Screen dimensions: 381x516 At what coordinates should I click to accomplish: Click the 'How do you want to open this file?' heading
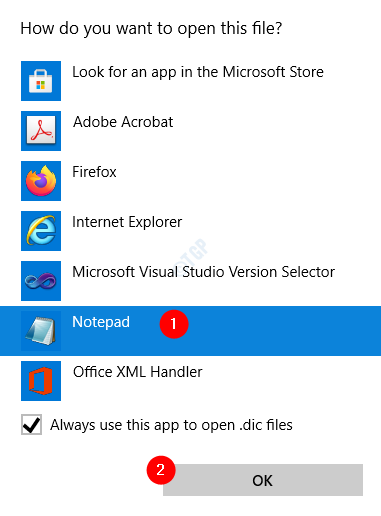click(x=151, y=29)
